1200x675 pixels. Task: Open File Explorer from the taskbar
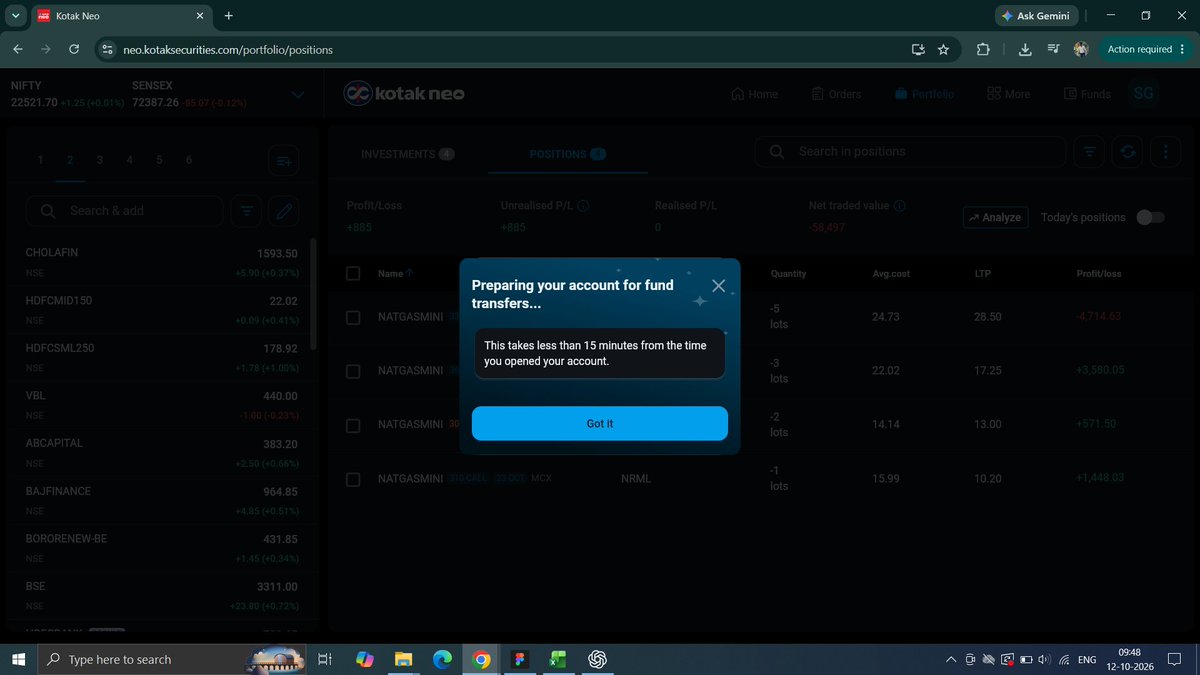pos(403,659)
